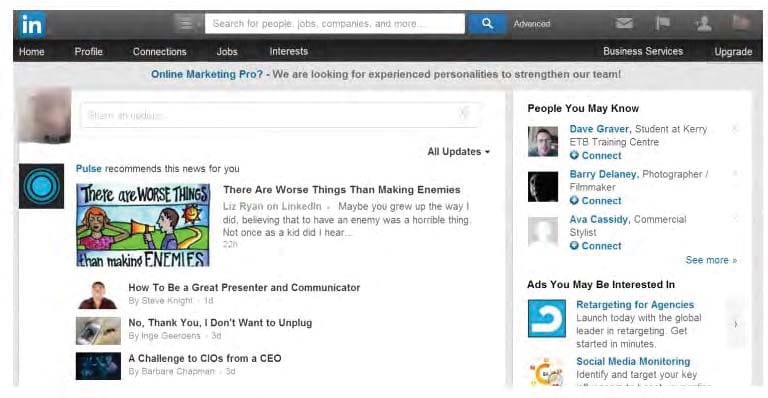Open Barry Delaney's profile name
768x398 pixels.
(603, 174)
